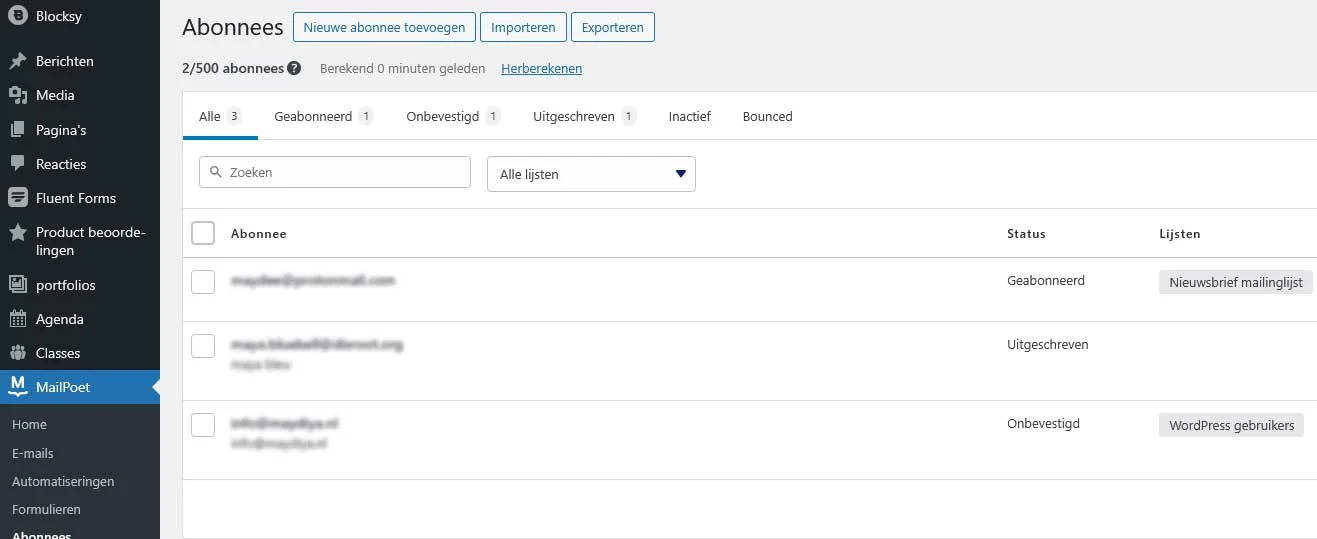This screenshot has width=1317, height=539.
Task: Open Media via its sidebar icon
Action: click(x=17, y=95)
